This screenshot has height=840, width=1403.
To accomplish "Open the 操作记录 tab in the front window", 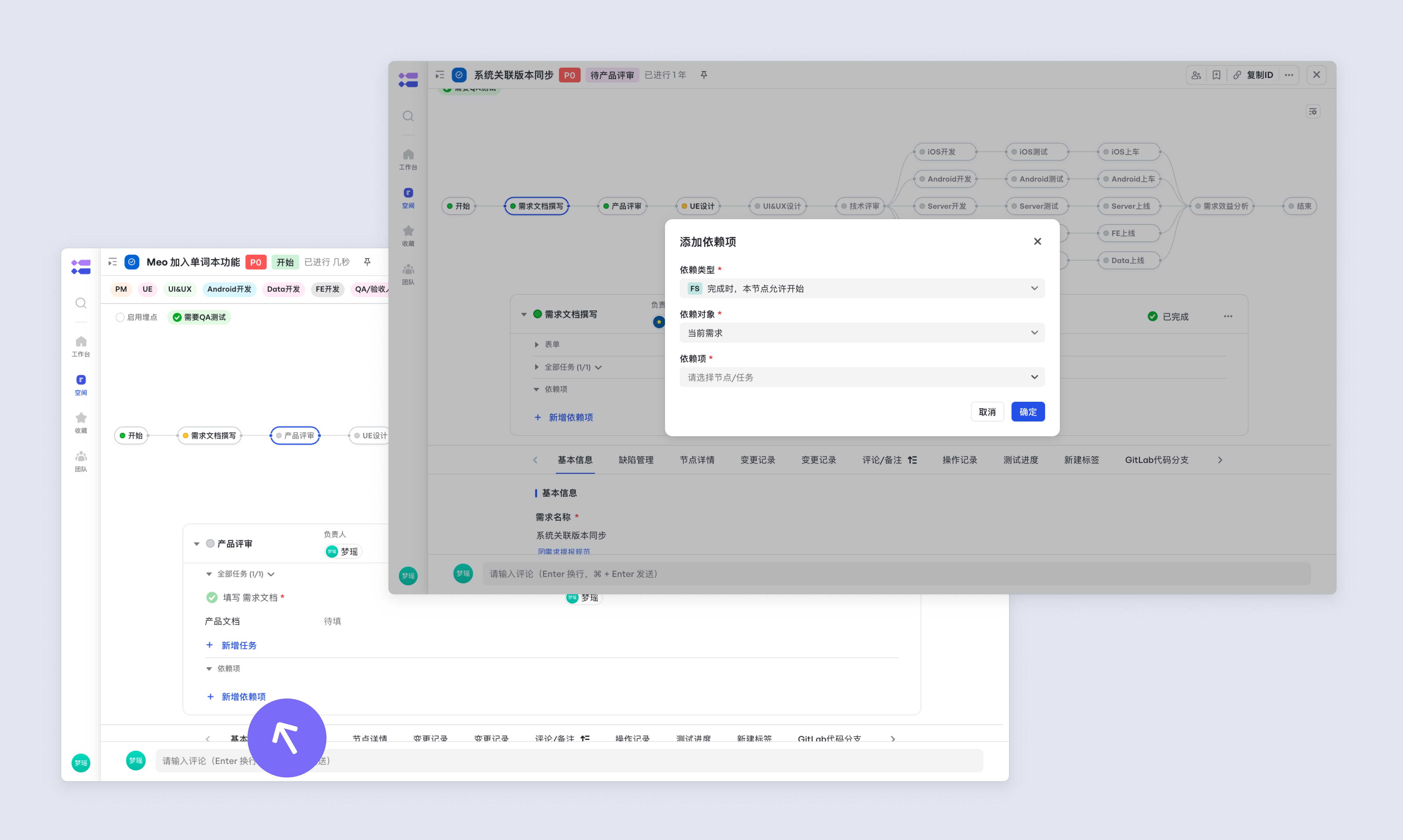I will (960, 460).
